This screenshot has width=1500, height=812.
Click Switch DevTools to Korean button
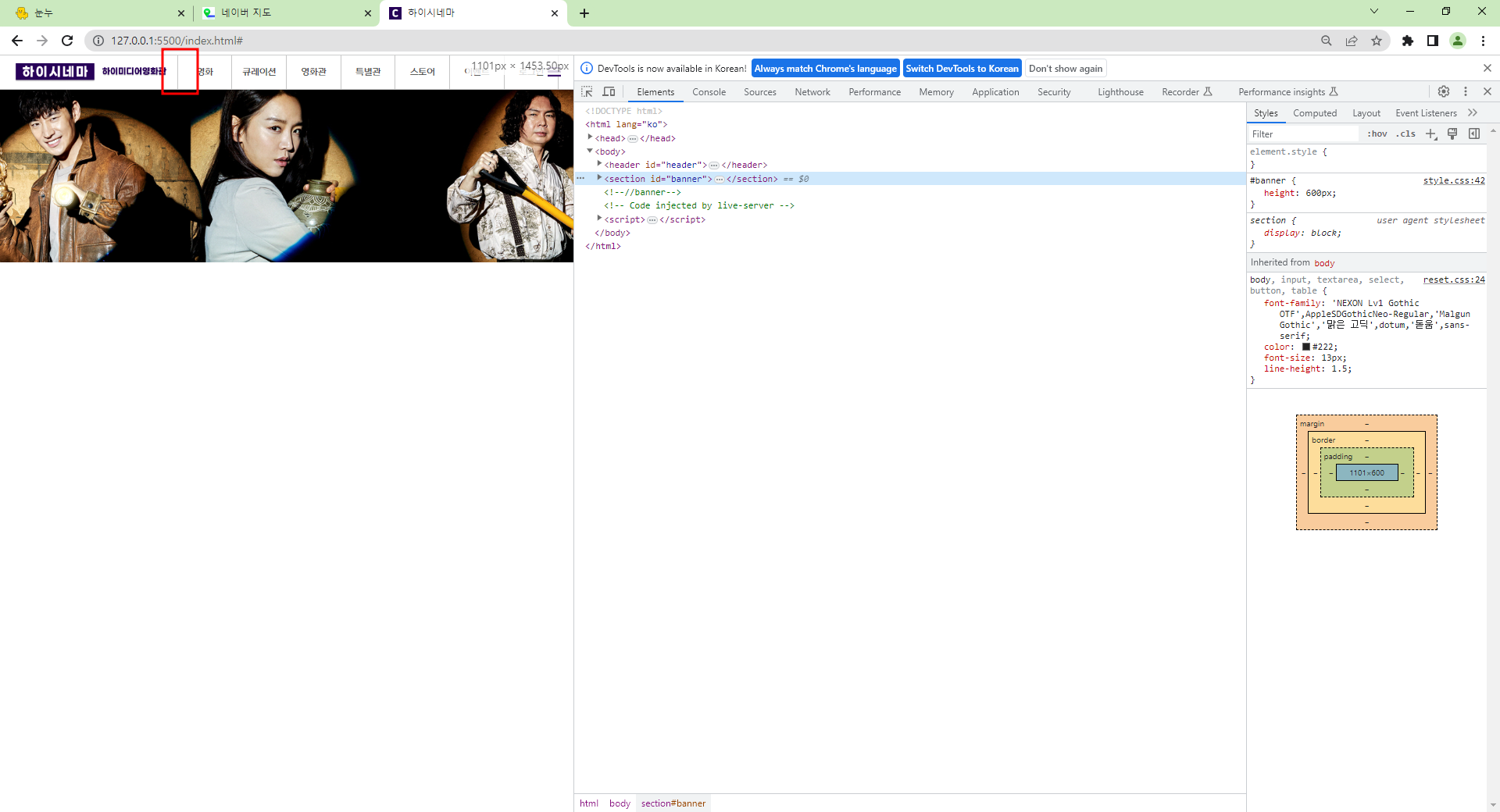[x=962, y=69]
